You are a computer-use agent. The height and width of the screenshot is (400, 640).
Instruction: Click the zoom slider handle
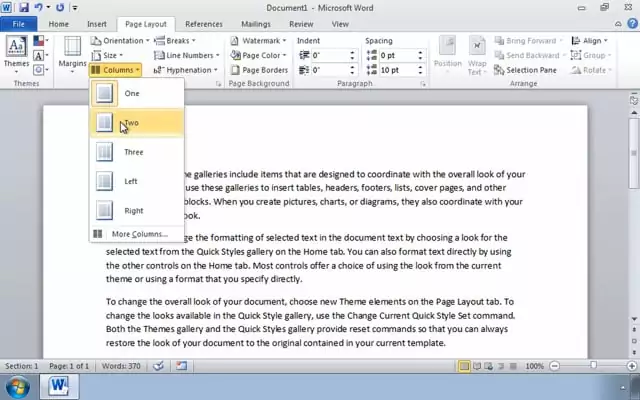[593, 366]
